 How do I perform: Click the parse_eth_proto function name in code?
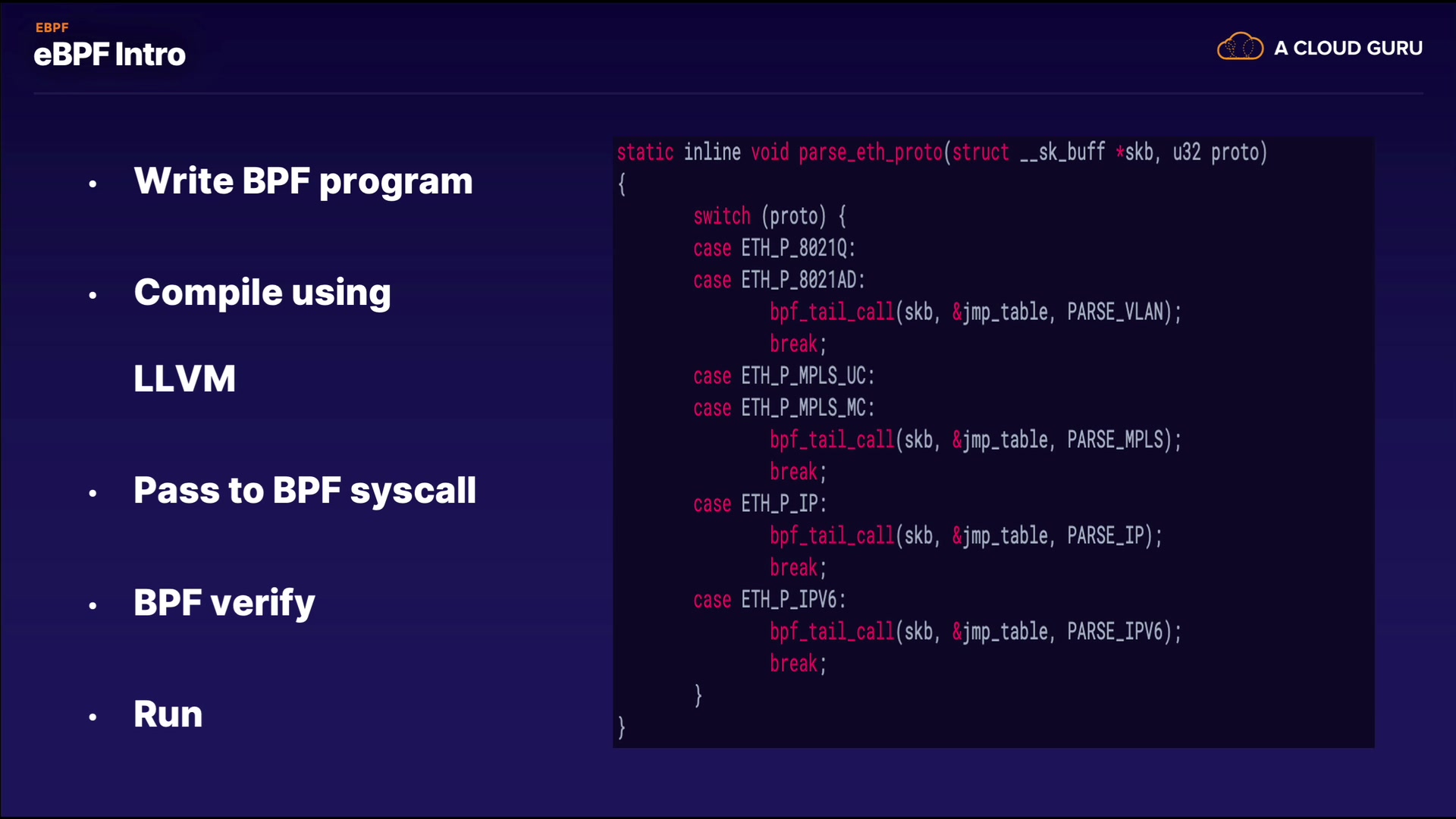point(870,152)
